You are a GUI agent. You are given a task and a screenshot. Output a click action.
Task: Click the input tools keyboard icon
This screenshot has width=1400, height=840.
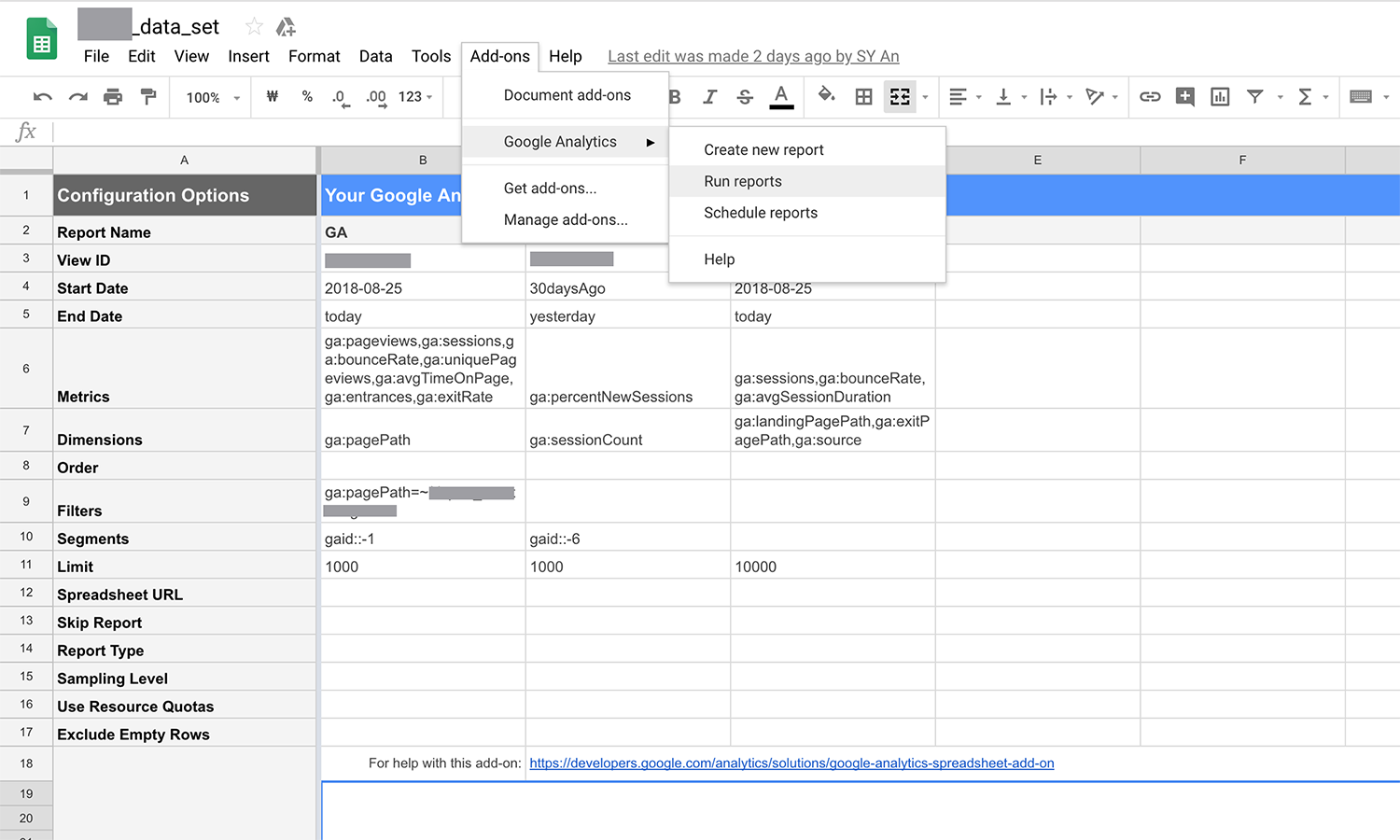click(x=1361, y=97)
